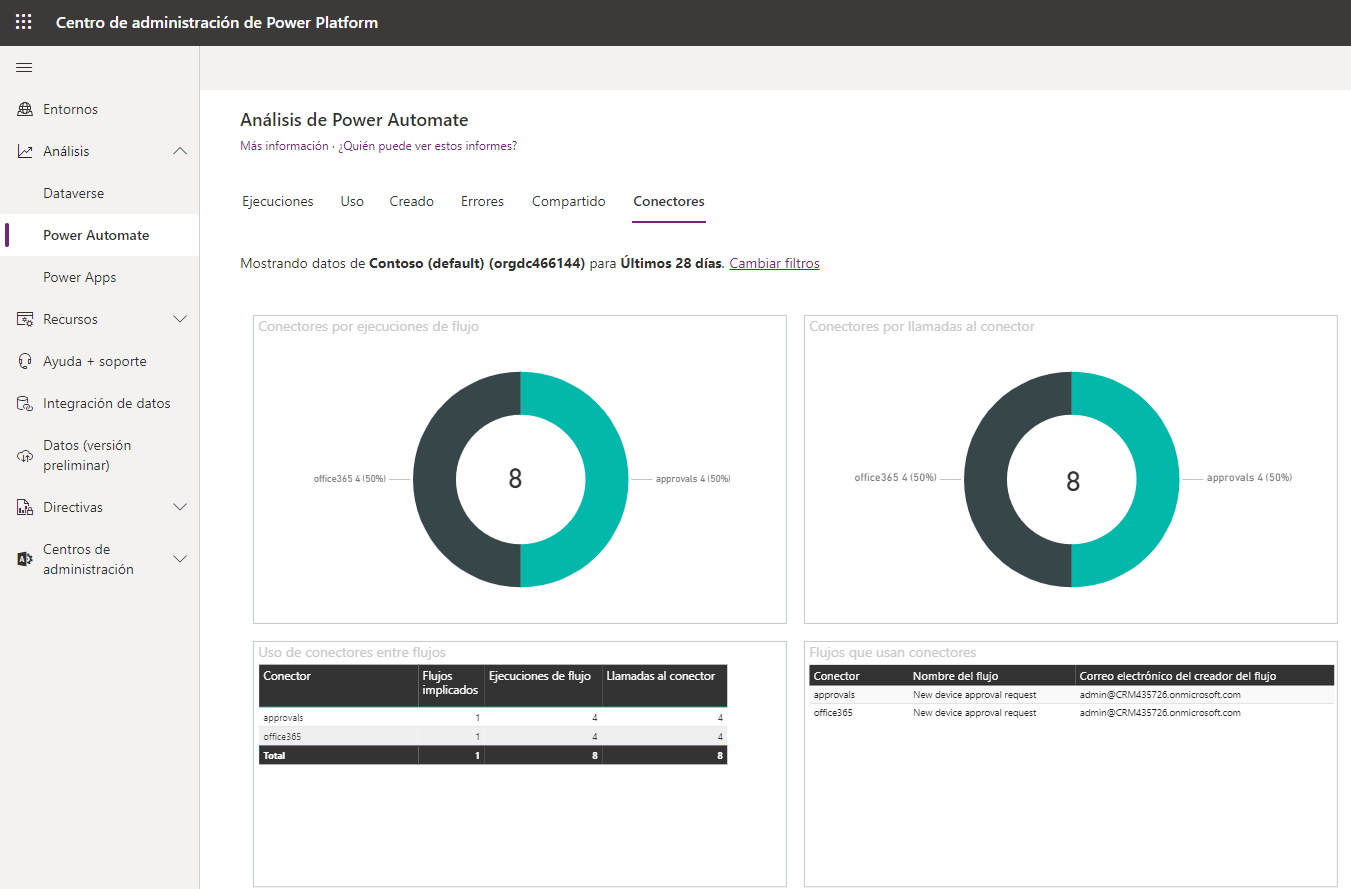
Task: Collapse the navigation hamburger menu
Action: coord(24,68)
